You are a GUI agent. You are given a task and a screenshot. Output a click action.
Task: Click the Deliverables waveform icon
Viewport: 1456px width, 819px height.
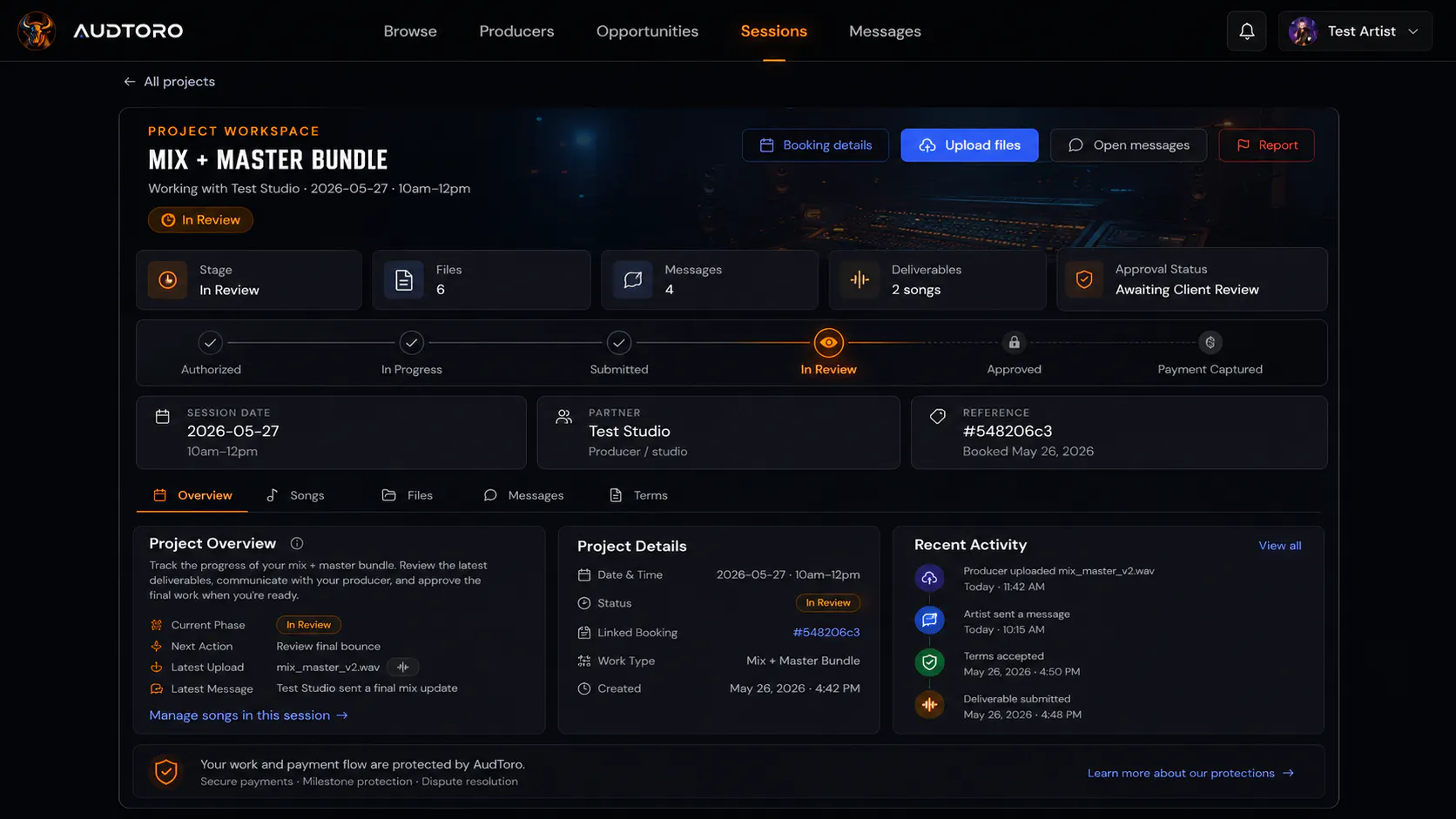859,280
